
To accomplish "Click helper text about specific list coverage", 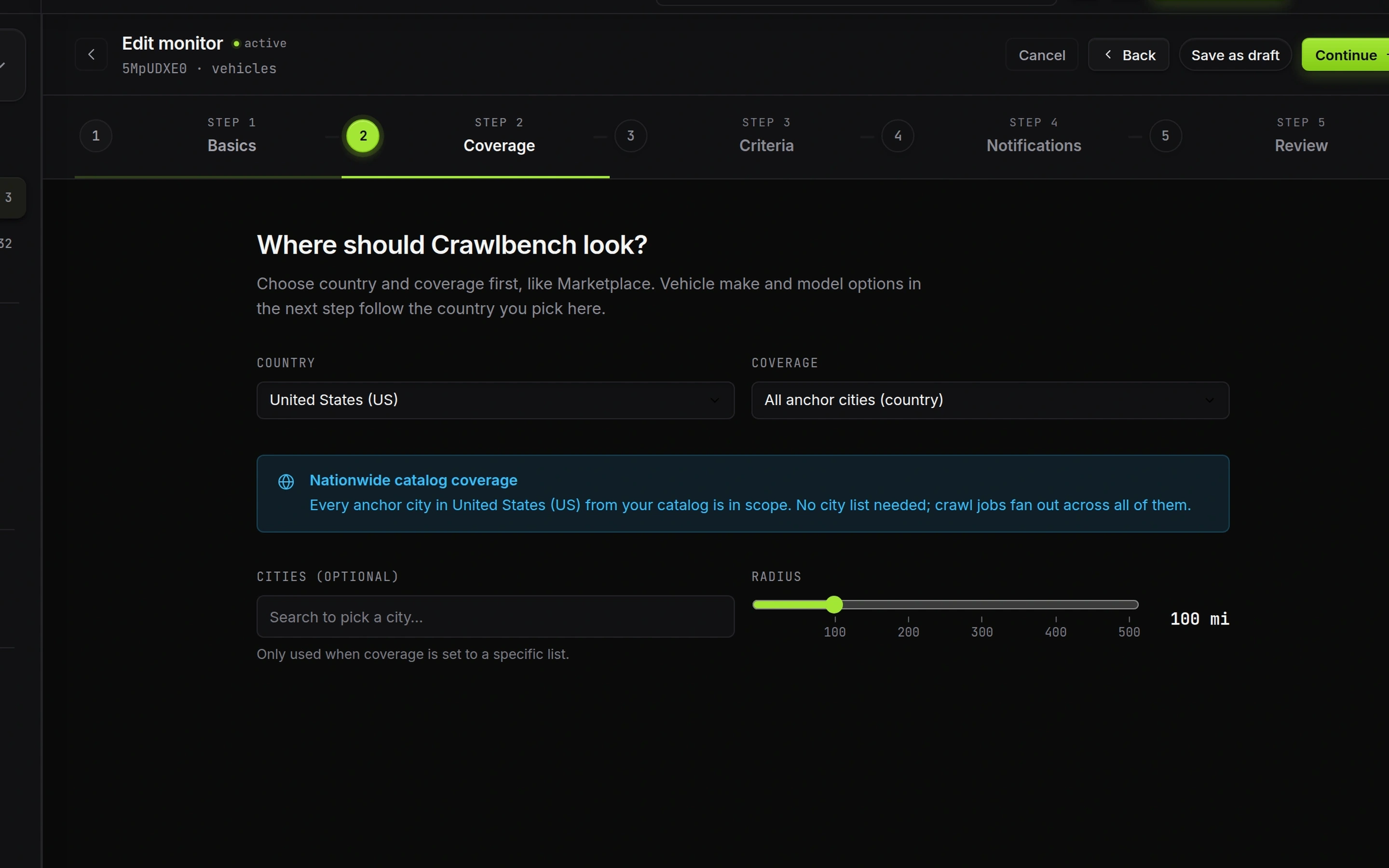I will (x=413, y=654).
